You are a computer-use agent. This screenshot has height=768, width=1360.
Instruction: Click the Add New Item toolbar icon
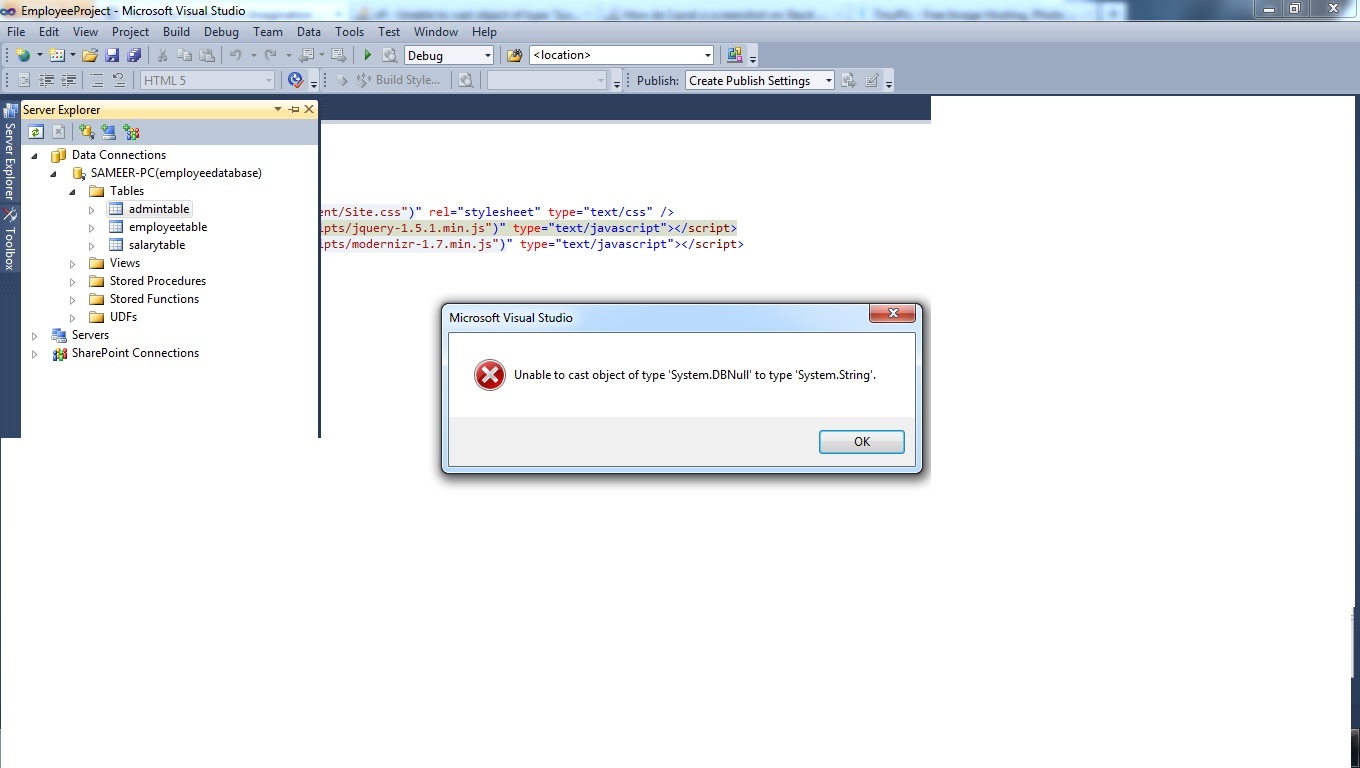tap(57, 56)
